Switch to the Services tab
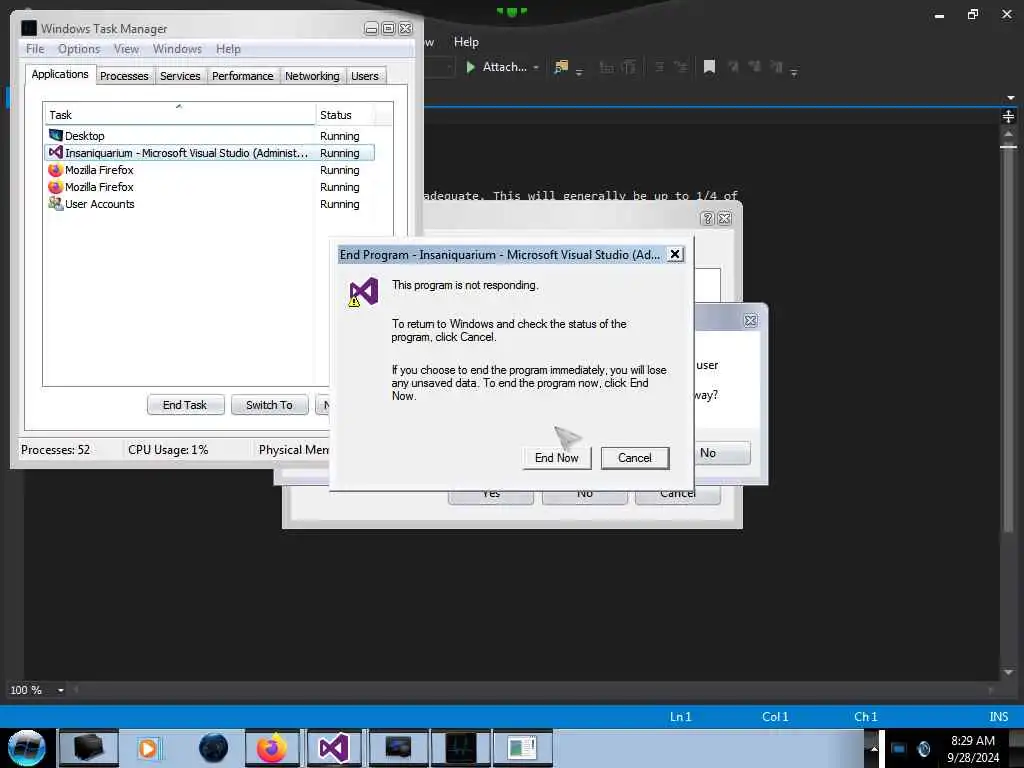Screen dimensions: 1024x768 click(180, 76)
